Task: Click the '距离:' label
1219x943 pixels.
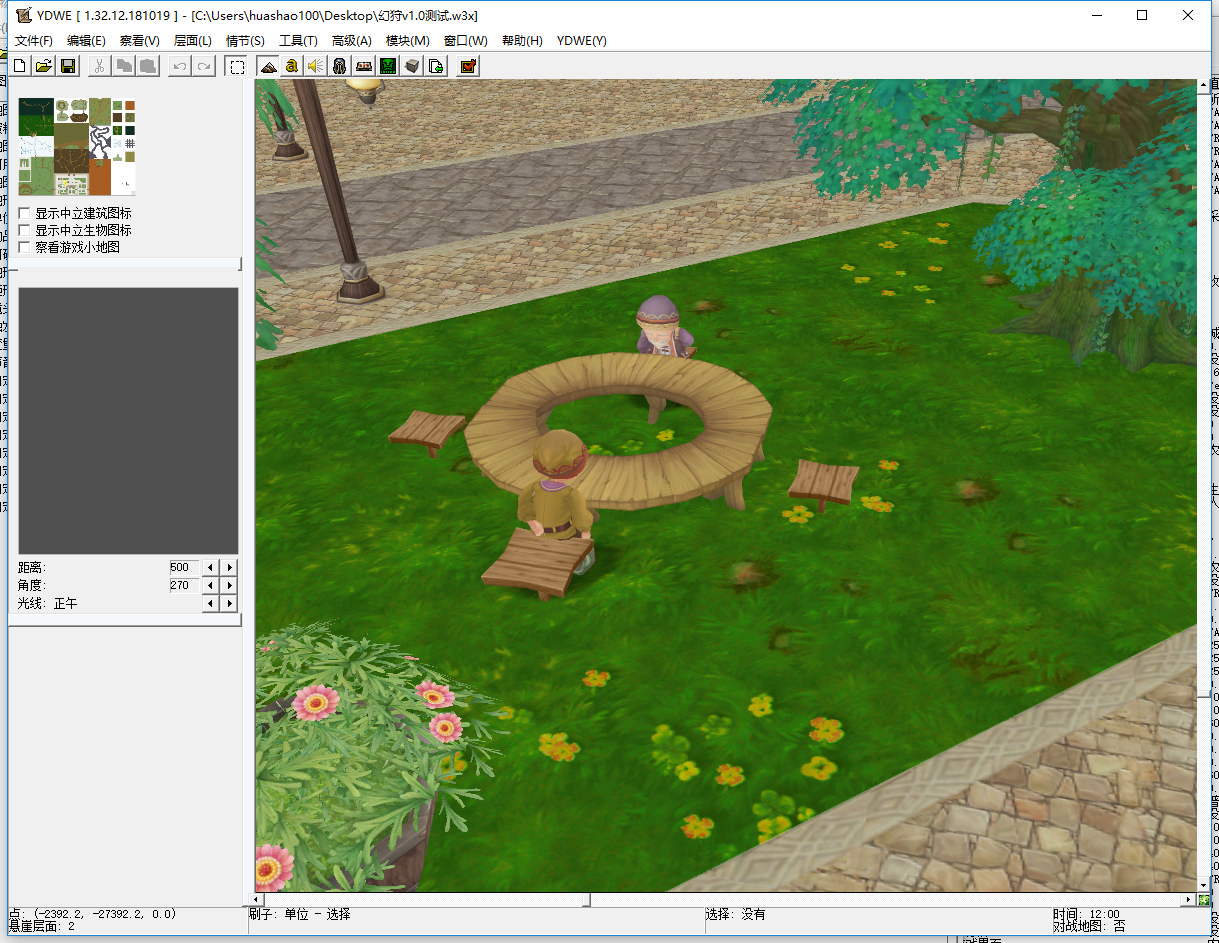Action: pos(32,568)
